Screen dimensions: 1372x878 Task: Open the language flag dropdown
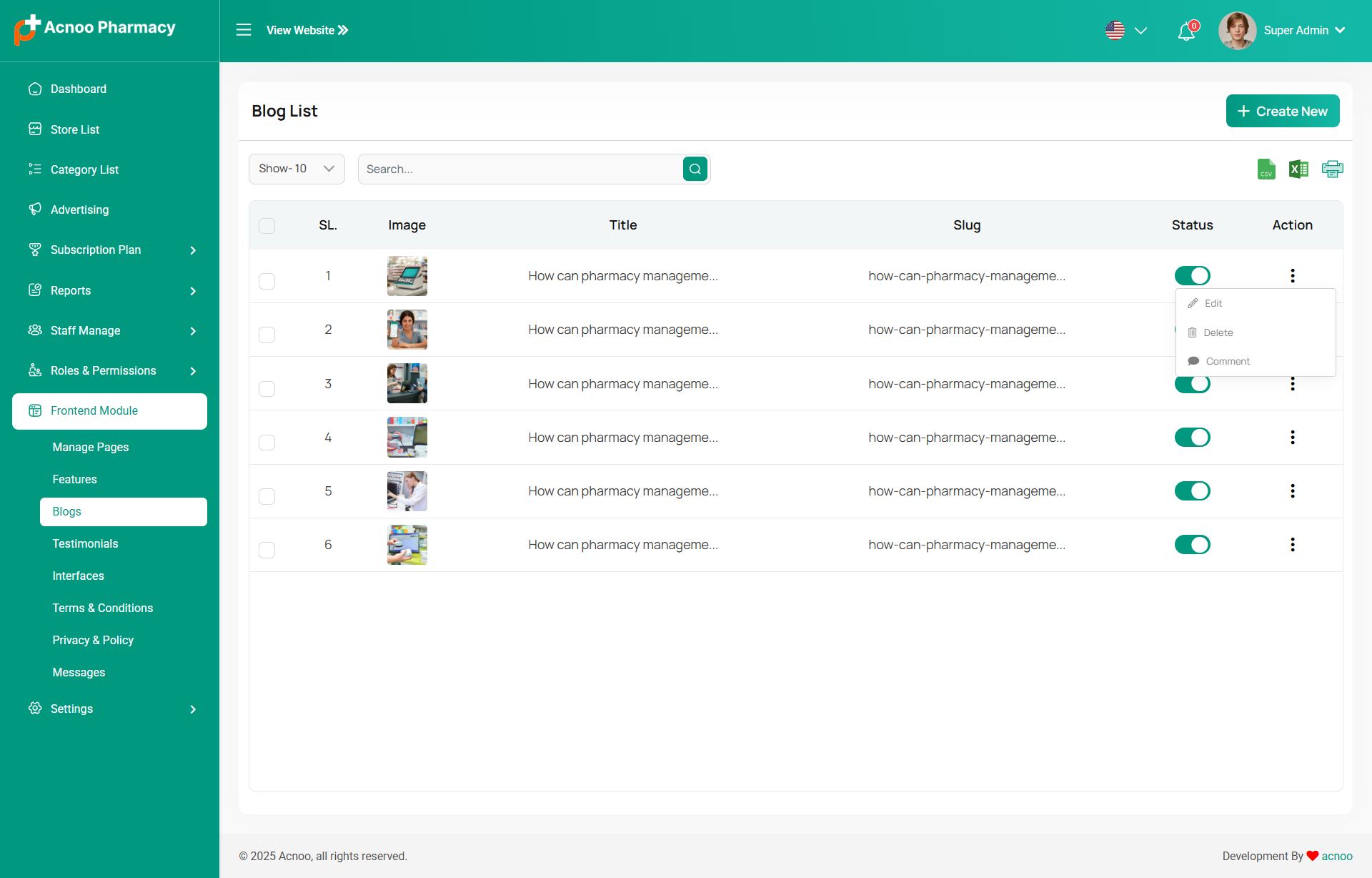point(1126,31)
